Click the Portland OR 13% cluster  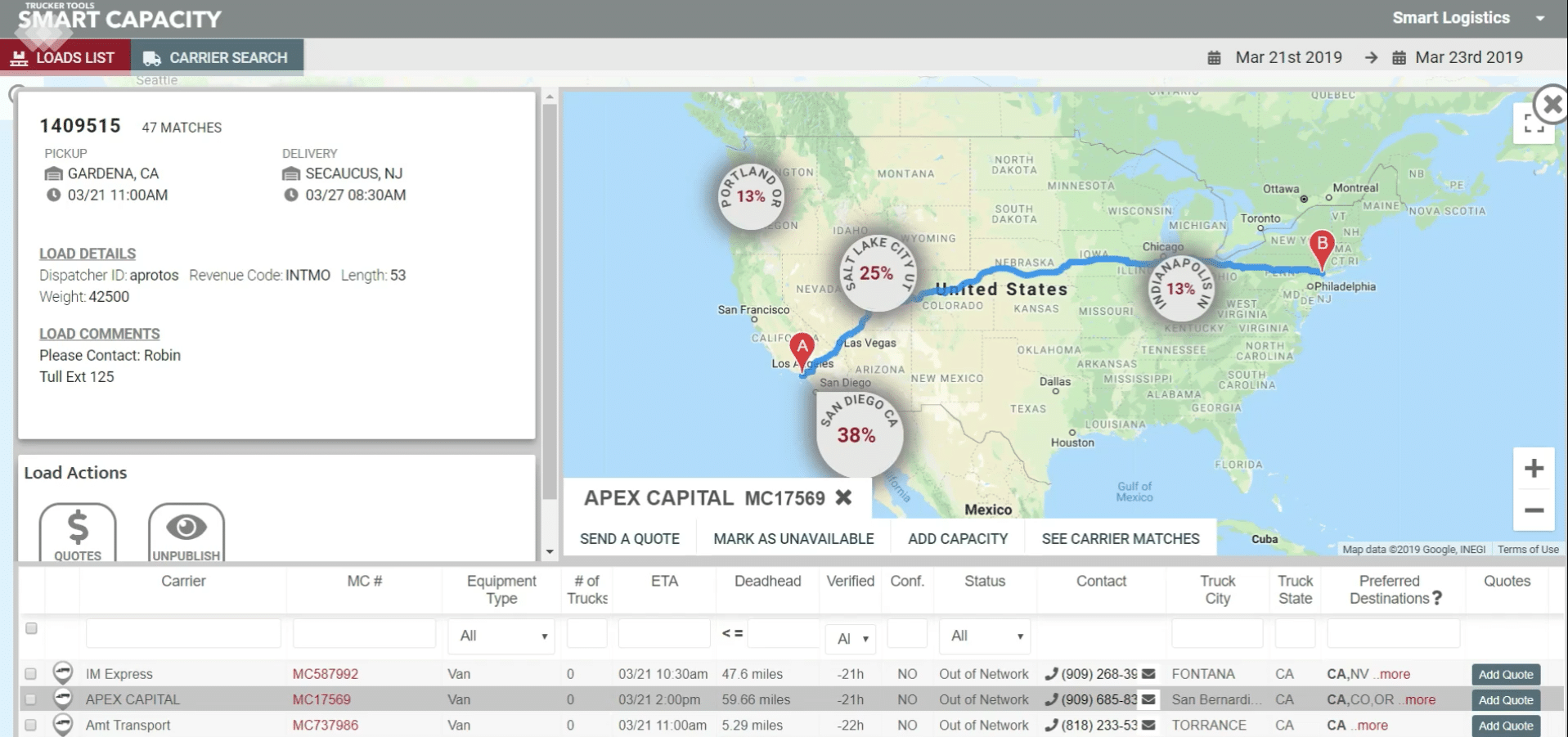coord(751,196)
